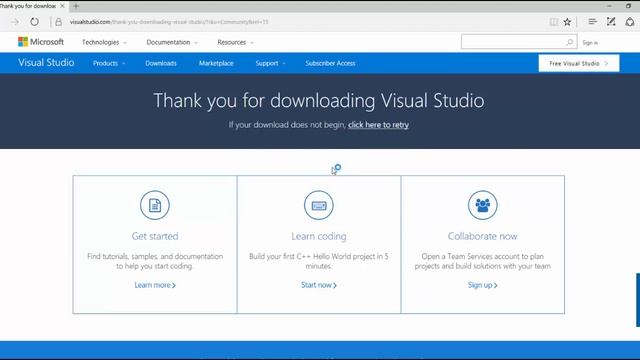
Task: Expand the Technologies dropdown
Action: tap(104, 42)
